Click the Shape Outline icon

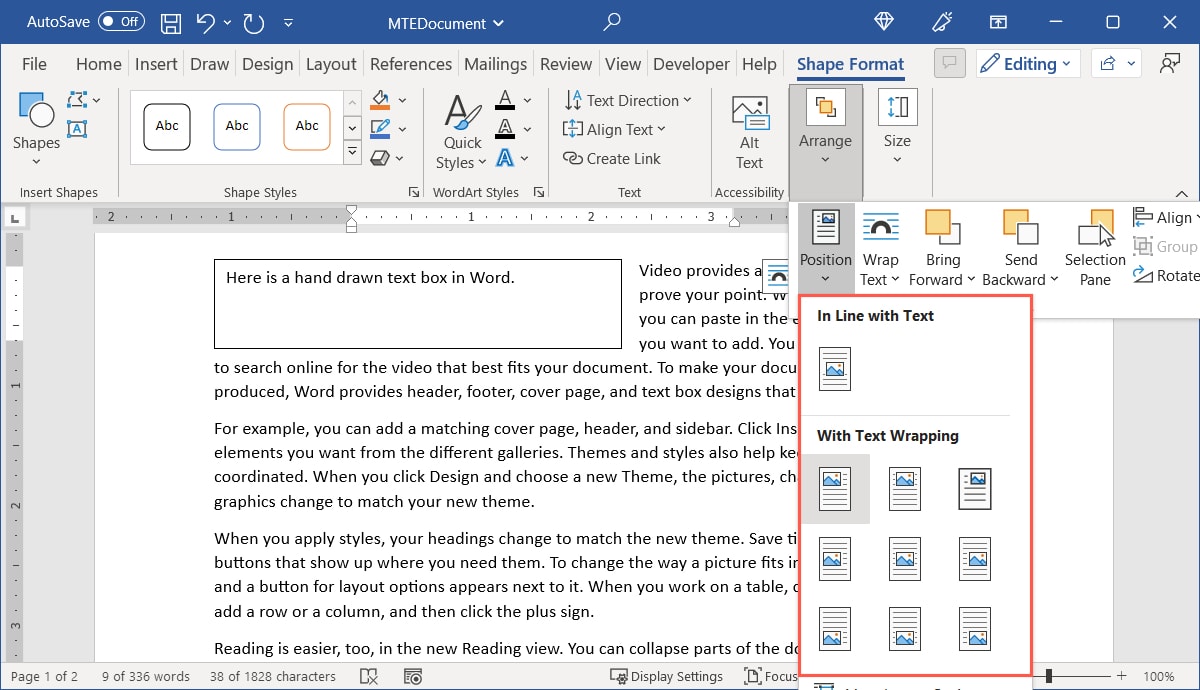point(381,128)
